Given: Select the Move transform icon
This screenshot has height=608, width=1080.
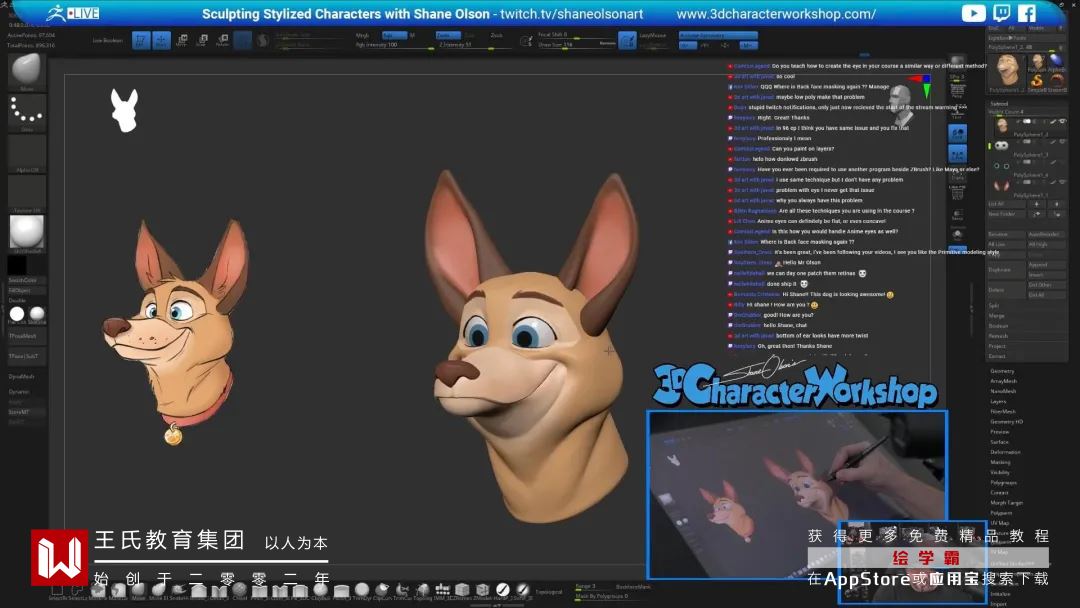Looking at the screenshot, I should pyautogui.click(x=182, y=41).
